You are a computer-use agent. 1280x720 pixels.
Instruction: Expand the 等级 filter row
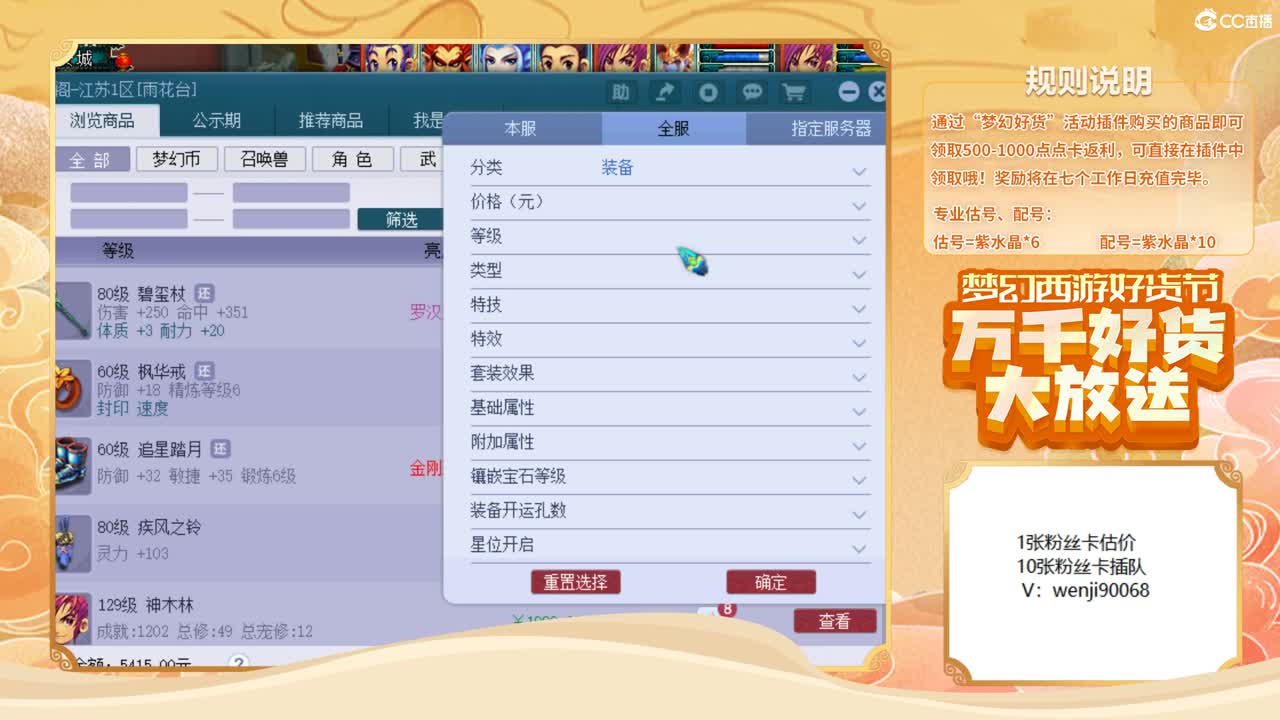(x=859, y=240)
